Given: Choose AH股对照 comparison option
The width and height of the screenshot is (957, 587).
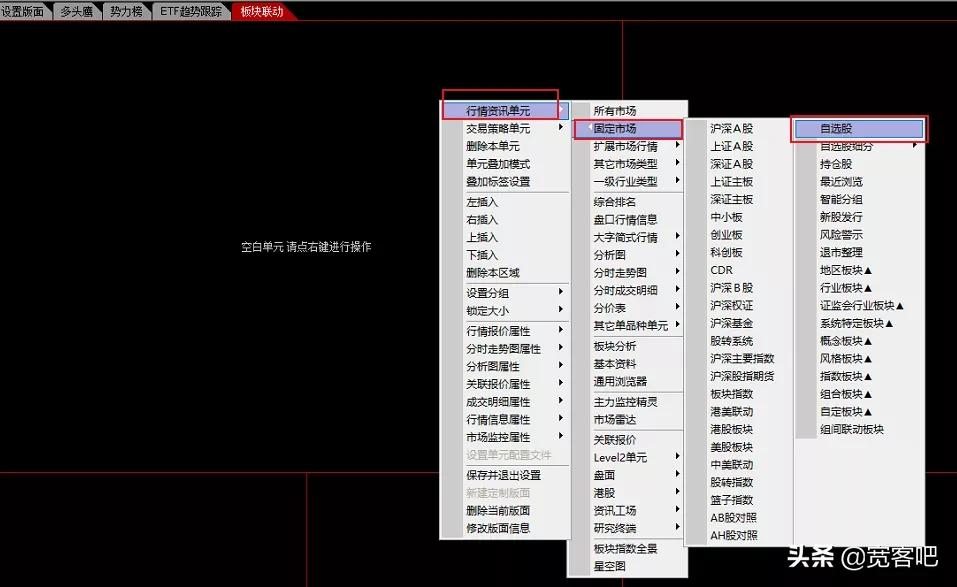Looking at the screenshot, I should pyautogui.click(x=734, y=534).
